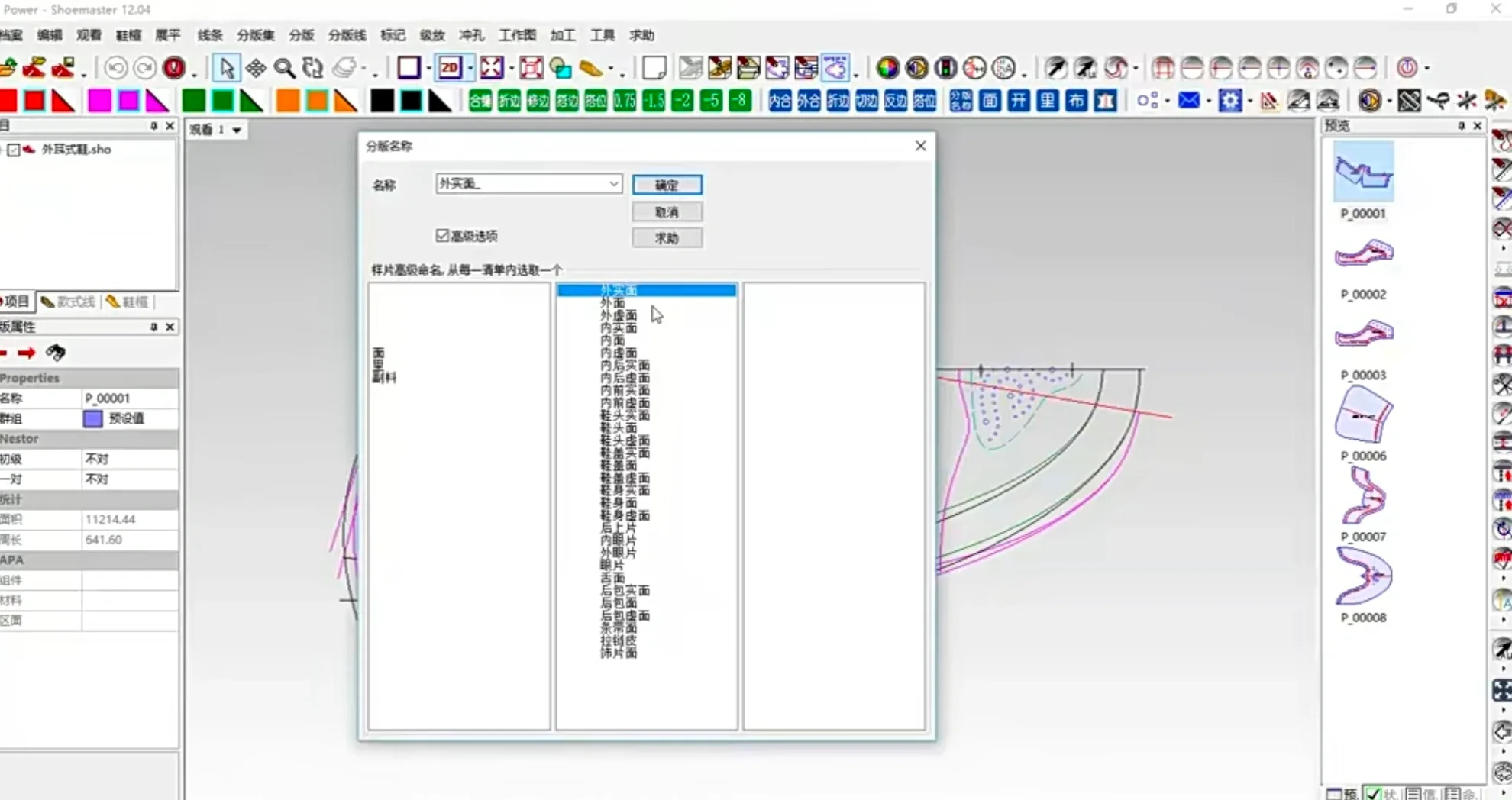Switch to the 2D view icon
Image resolution: width=1512 pixels, height=800 pixels.
[450, 68]
